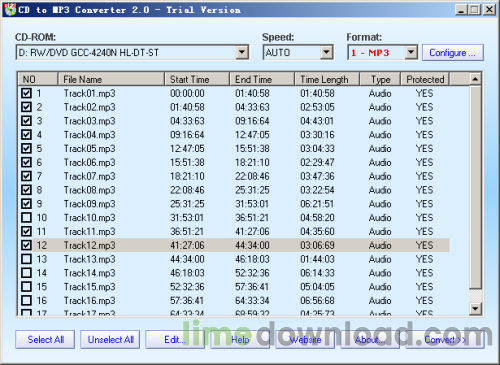This screenshot has height=365, width=500.
Task: Expand the Speed AUTO dropdown
Action: coord(326,52)
